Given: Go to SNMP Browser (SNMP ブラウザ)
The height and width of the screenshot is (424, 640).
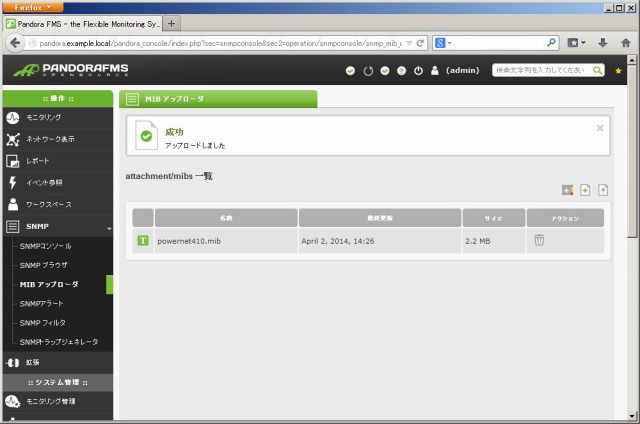Looking at the screenshot, I should point(43,265).
